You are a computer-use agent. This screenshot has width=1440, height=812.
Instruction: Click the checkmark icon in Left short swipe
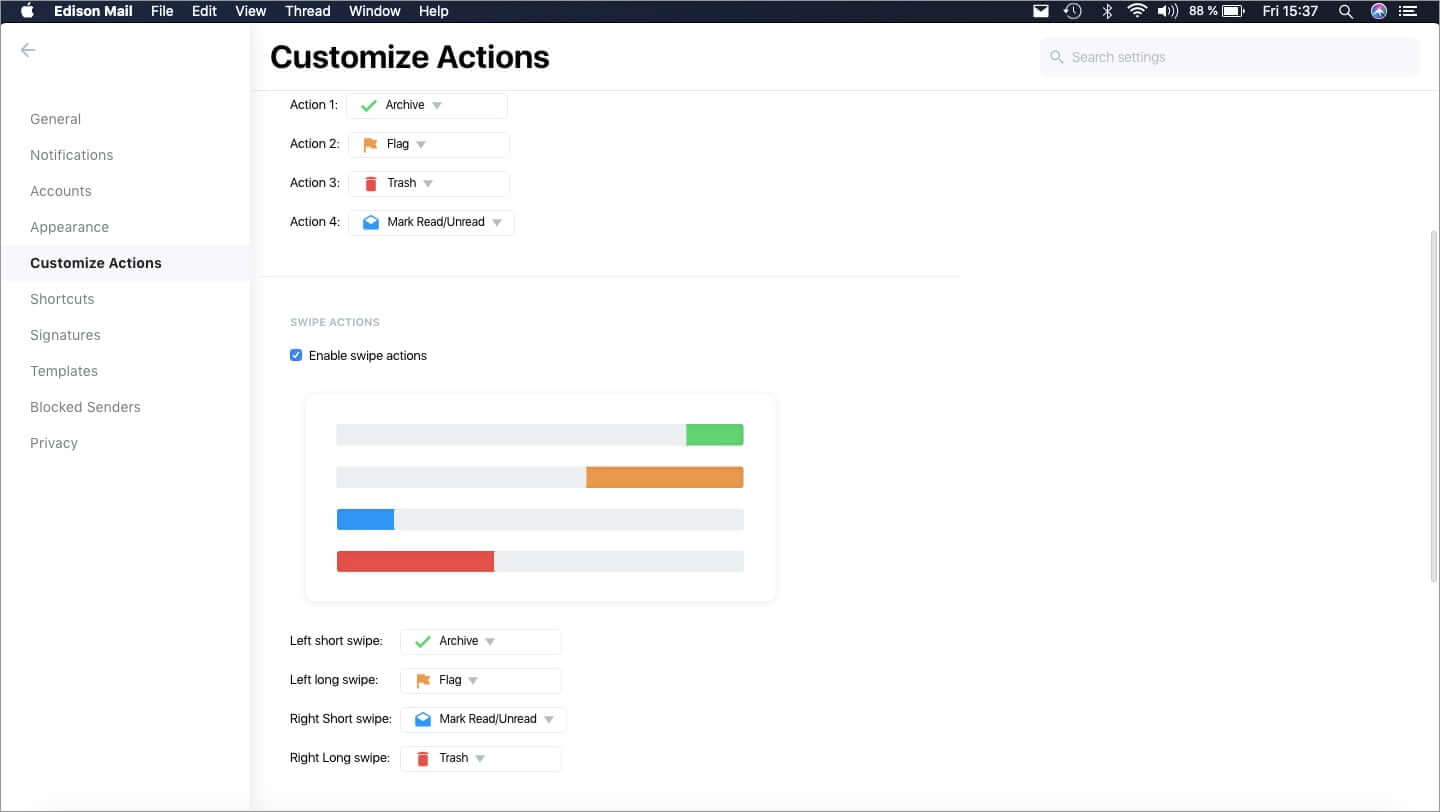point(422,642)
